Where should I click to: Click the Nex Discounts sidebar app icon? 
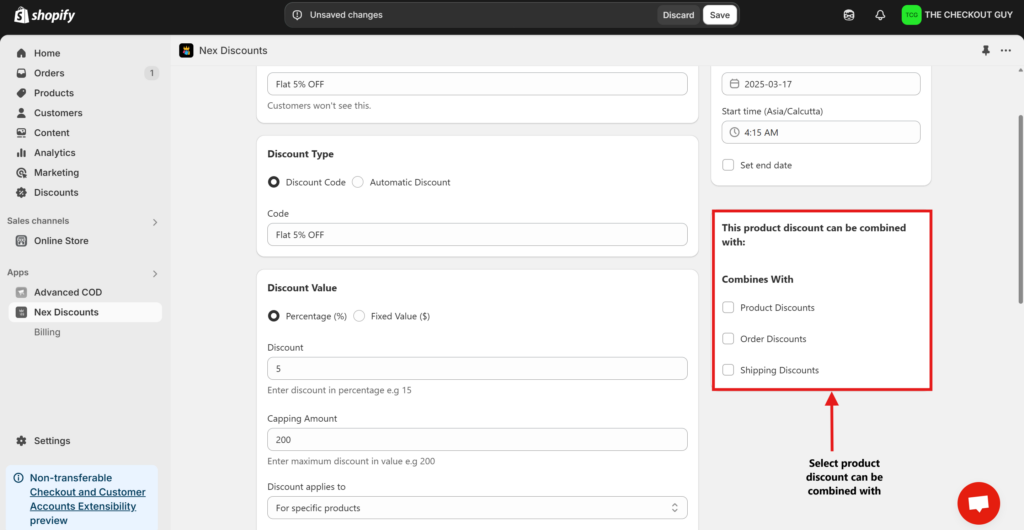(22, 312)
